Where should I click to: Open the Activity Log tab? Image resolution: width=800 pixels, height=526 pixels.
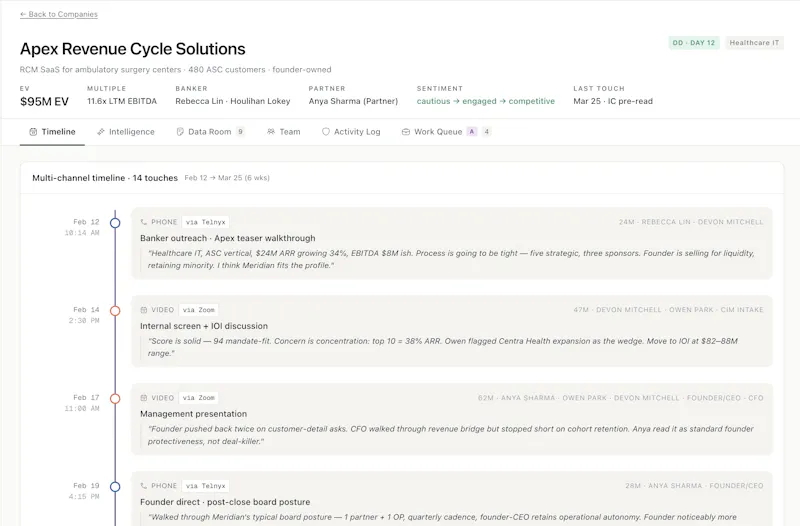coord(351,132)
